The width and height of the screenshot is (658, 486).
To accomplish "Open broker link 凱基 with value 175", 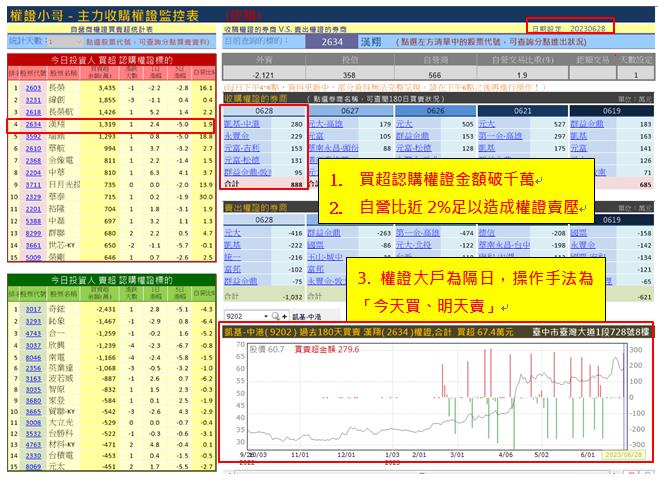I will pyautogui.click(x=487, y=148).
